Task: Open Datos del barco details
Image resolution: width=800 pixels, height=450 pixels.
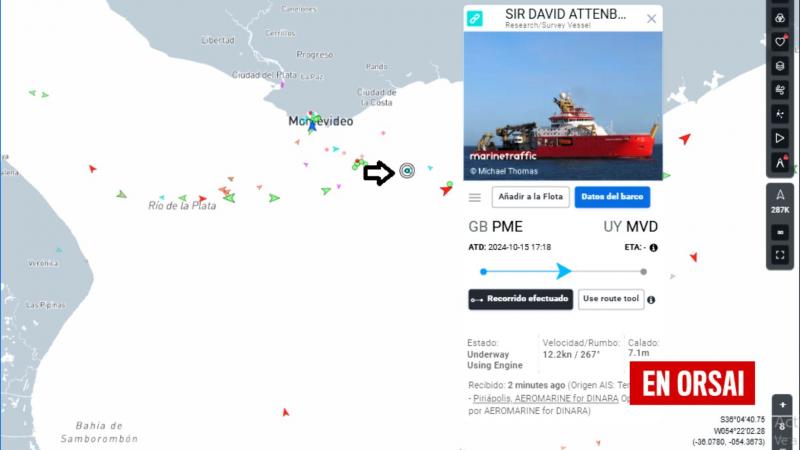Action: [x=612, y=197]
